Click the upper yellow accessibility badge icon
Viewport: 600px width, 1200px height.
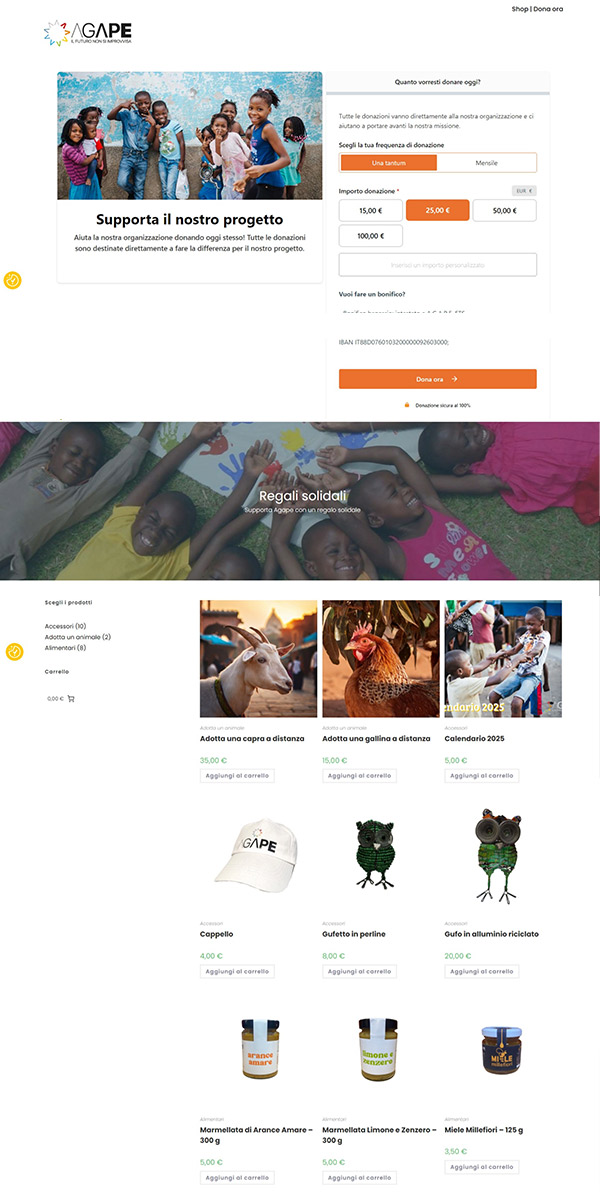pyautogui.click(x=14, y=280)
